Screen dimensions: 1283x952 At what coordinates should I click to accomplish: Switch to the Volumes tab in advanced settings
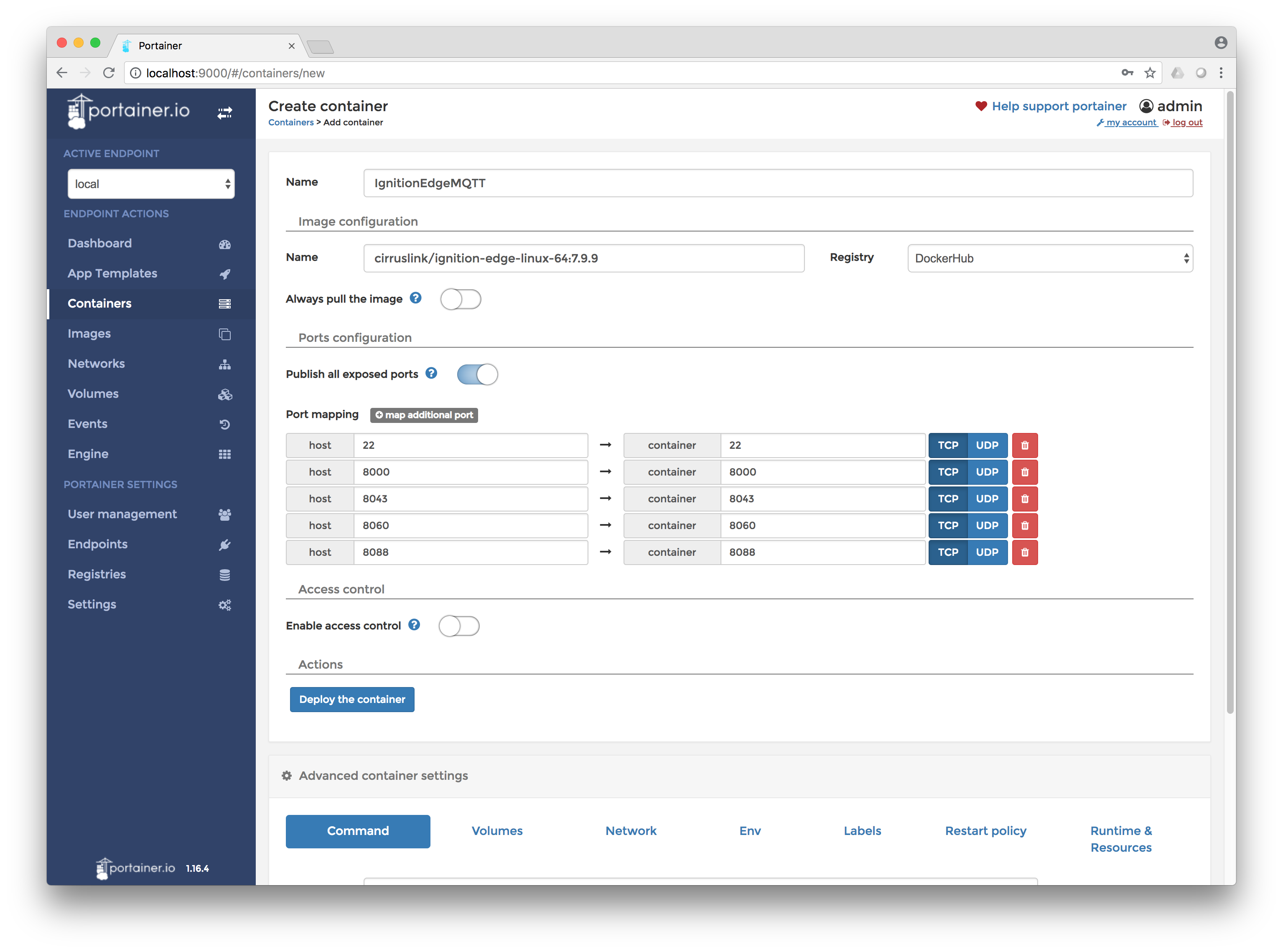496,831
